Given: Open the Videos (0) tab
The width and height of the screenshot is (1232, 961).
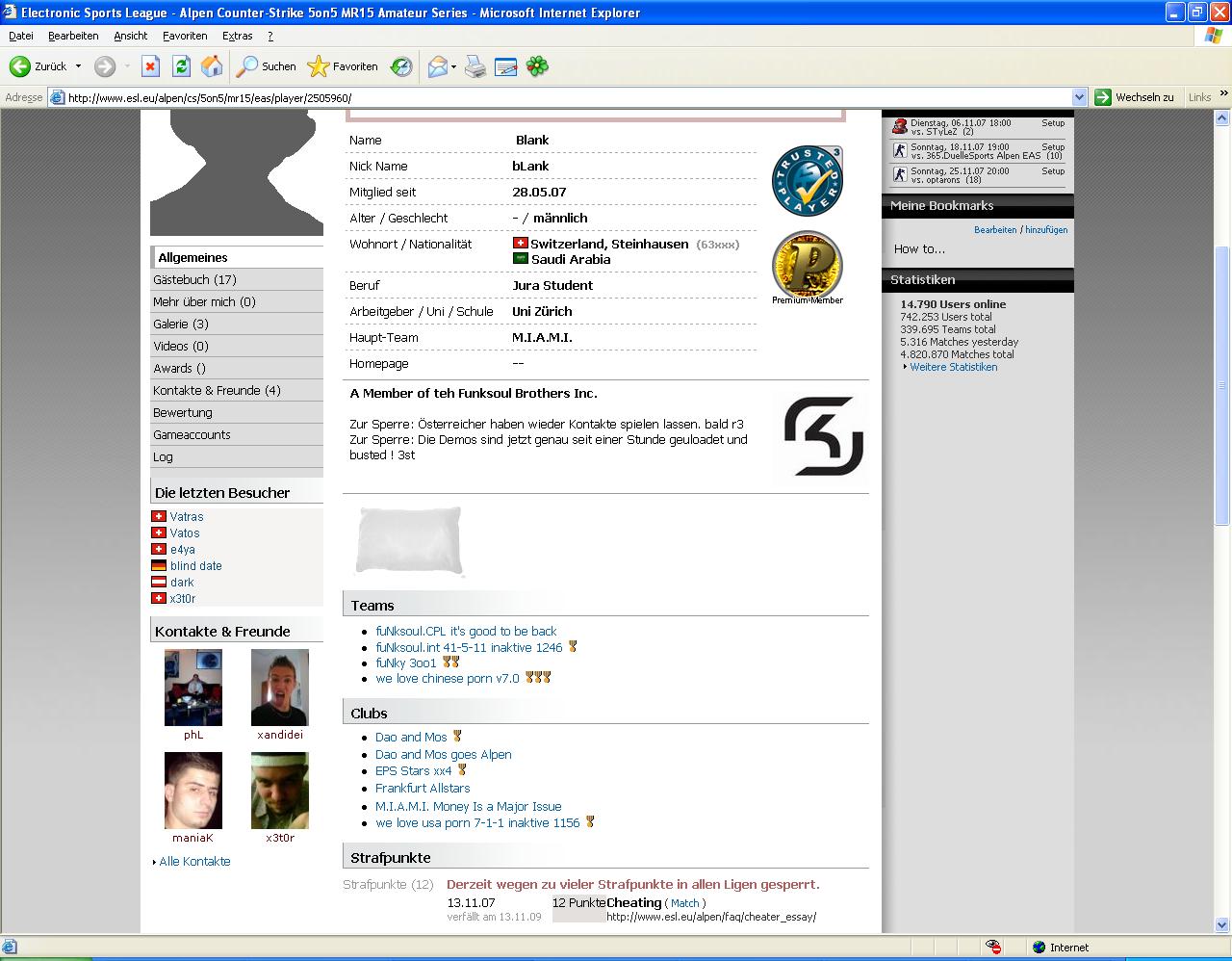Looking at the screenshot, I should click(237, 346).
